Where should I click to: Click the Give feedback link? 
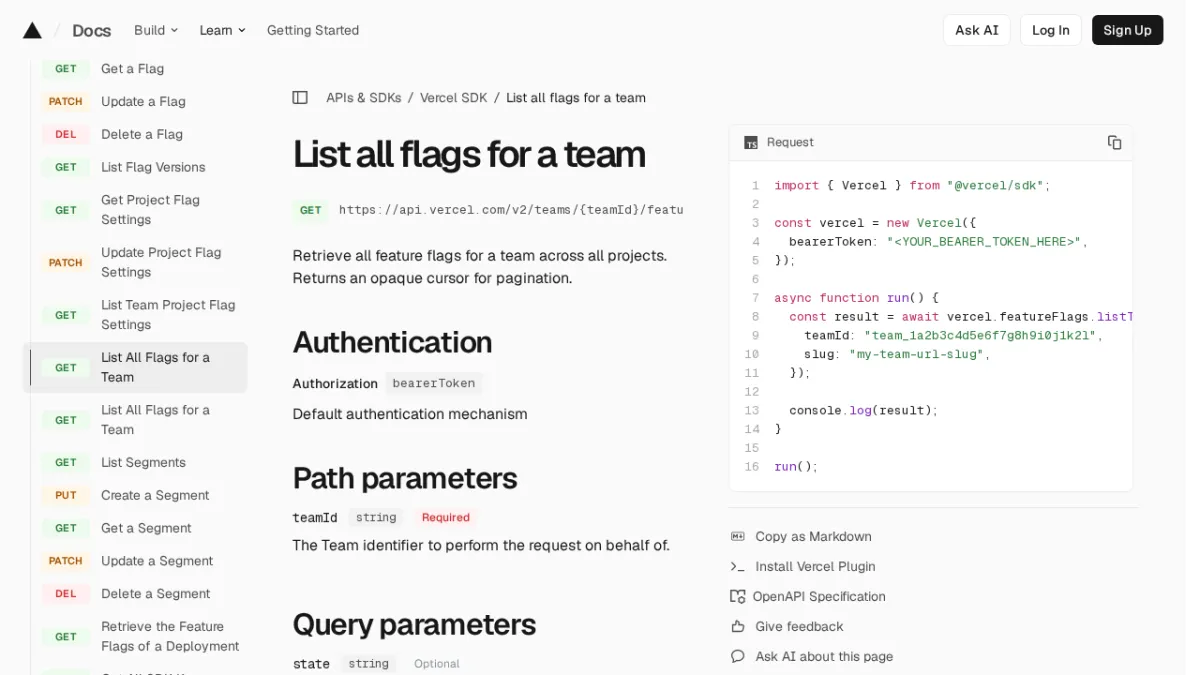click(x=799, y=627)
